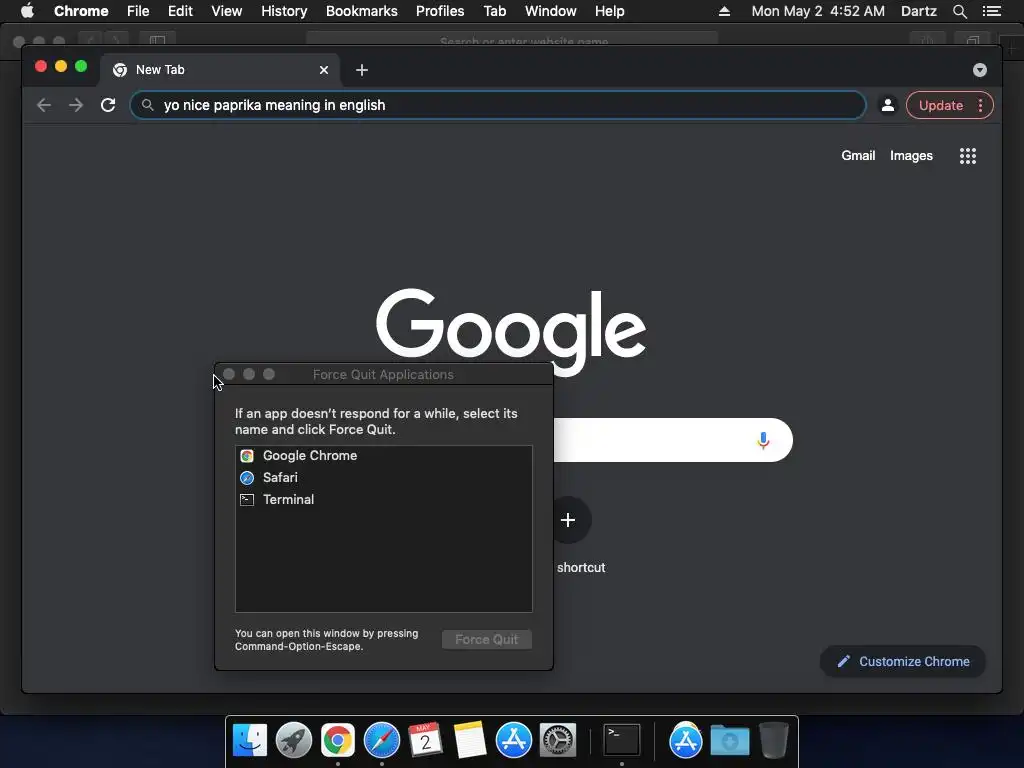Click the Chrome window yellow minimize button

tap(61, 66)
